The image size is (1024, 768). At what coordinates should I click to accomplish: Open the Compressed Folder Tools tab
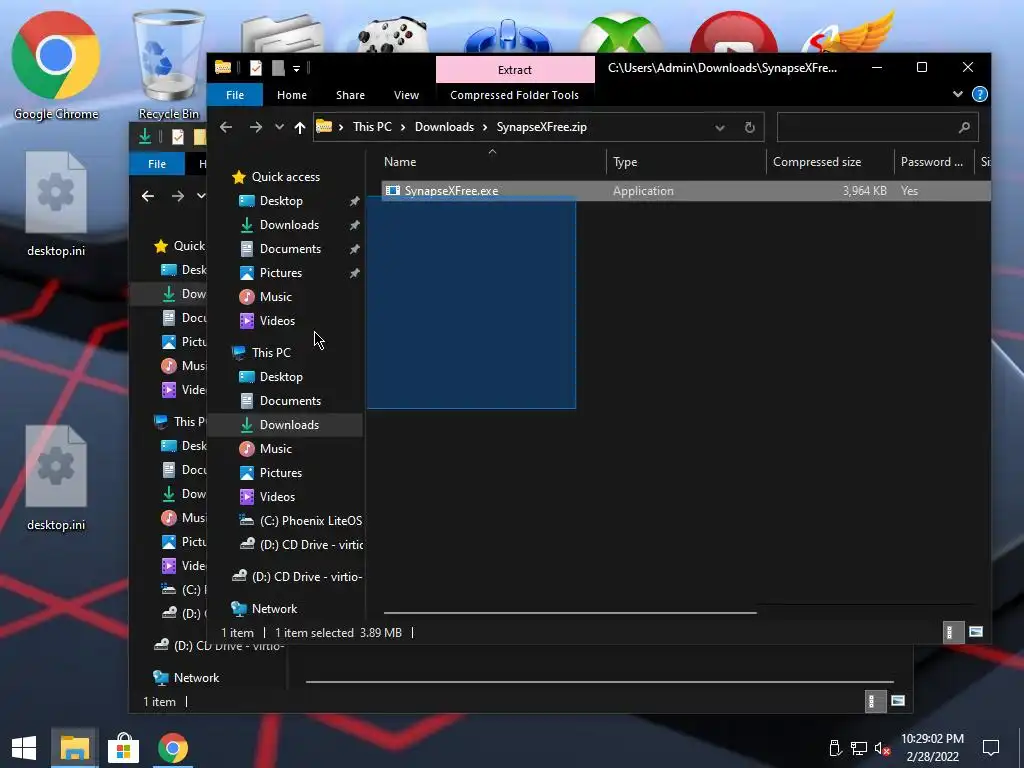[x=515, y=95]
